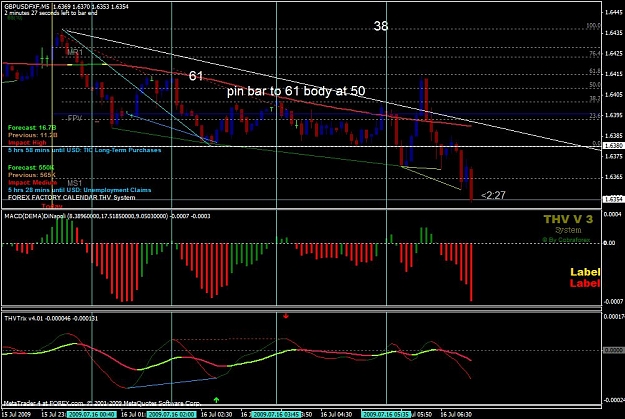Click the Unemployment Claims countdown line

(x=79, y=190)
